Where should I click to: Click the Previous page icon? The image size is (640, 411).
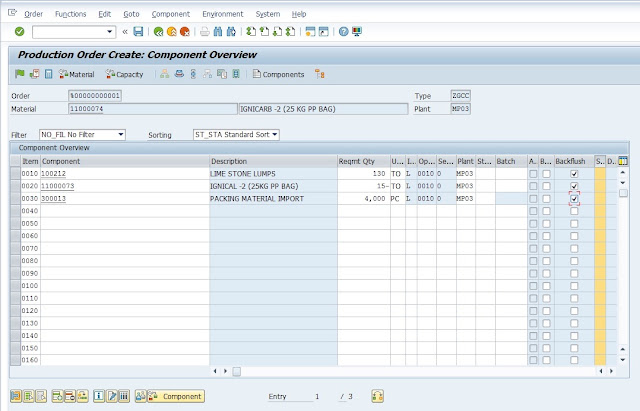[264, 31]
